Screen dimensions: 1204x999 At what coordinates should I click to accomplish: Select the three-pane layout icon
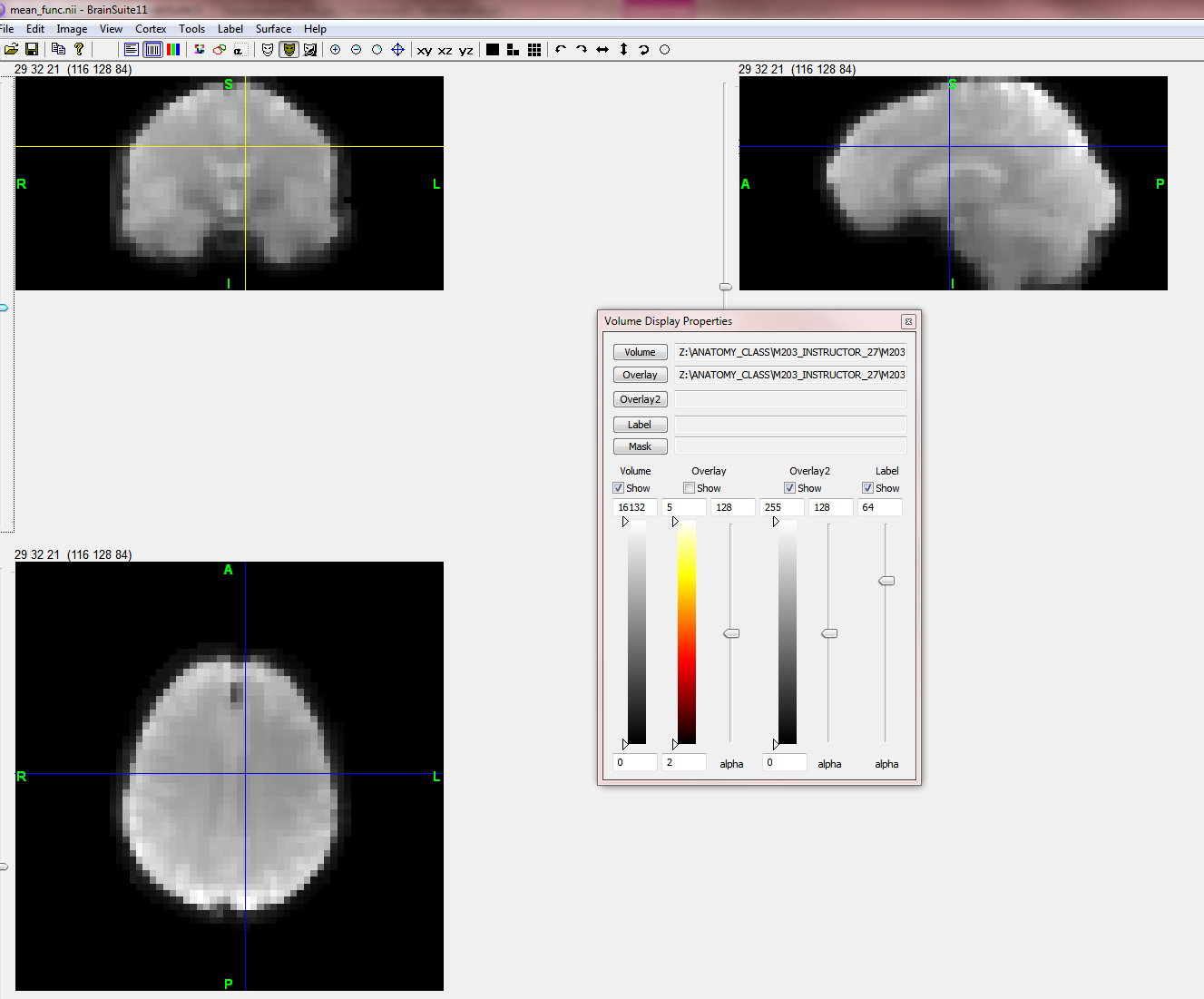[x=513, y=49]
